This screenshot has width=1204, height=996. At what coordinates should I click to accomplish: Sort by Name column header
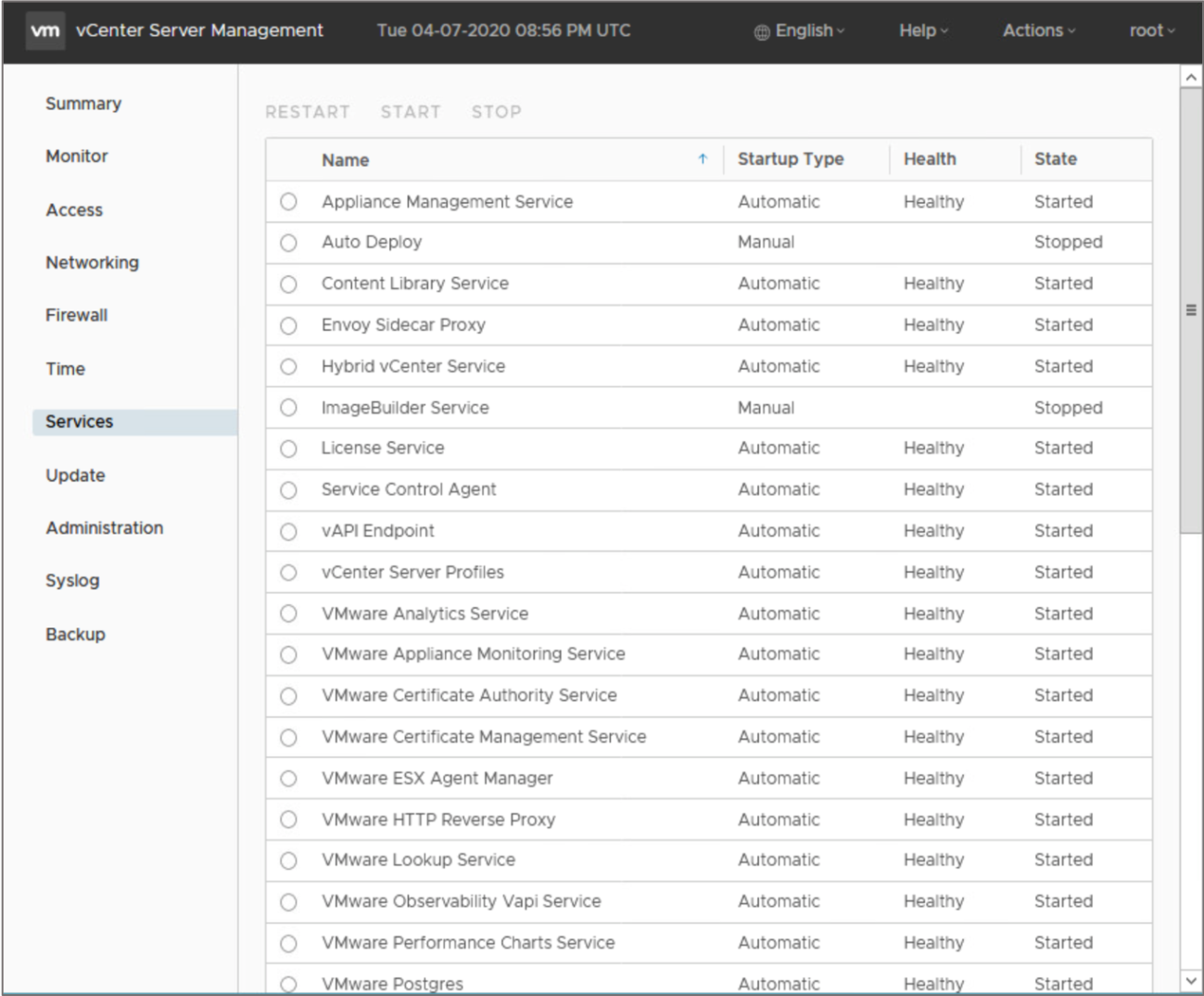point(346,160)
